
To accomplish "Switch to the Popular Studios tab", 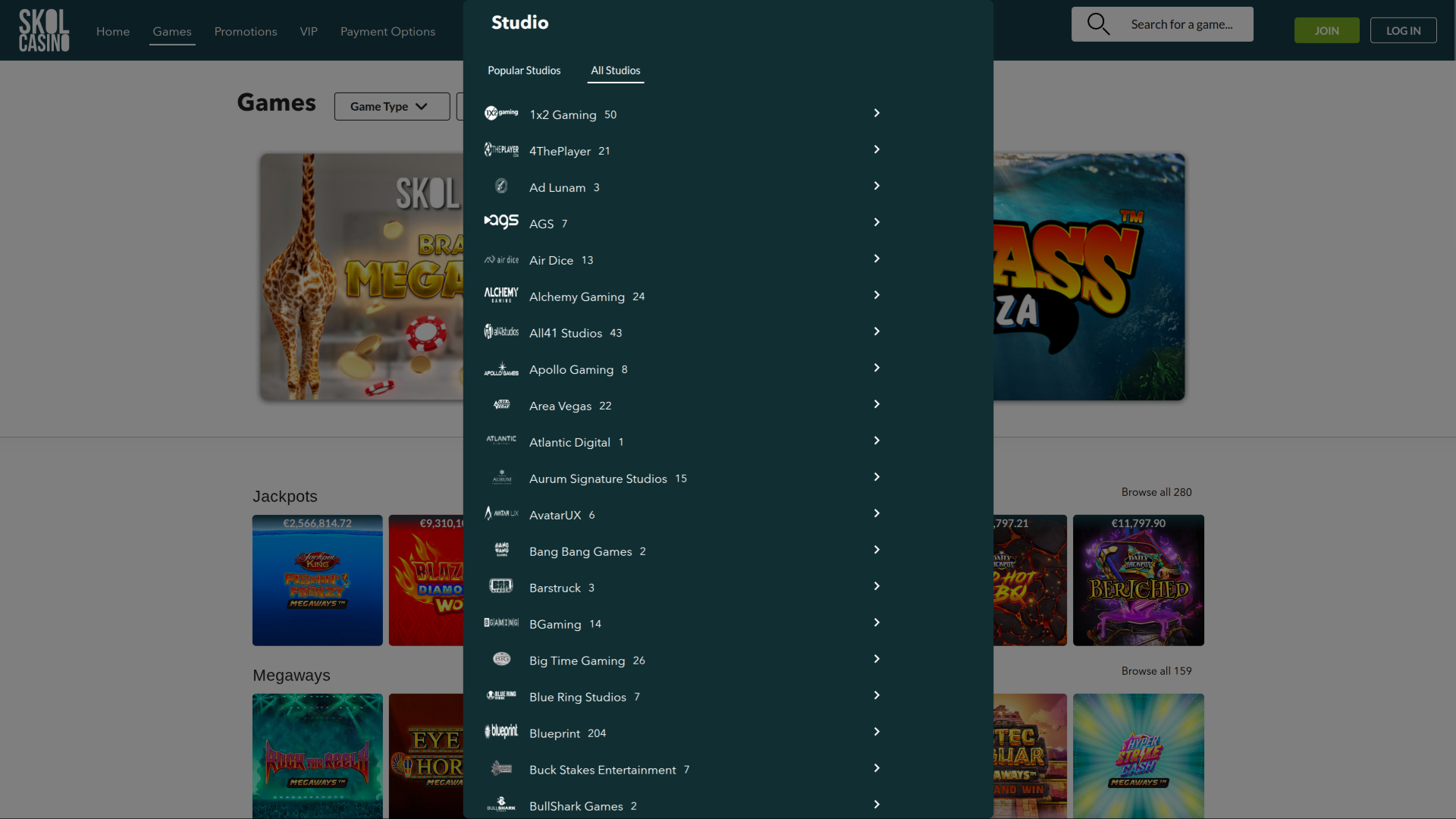I will point(524,70).
